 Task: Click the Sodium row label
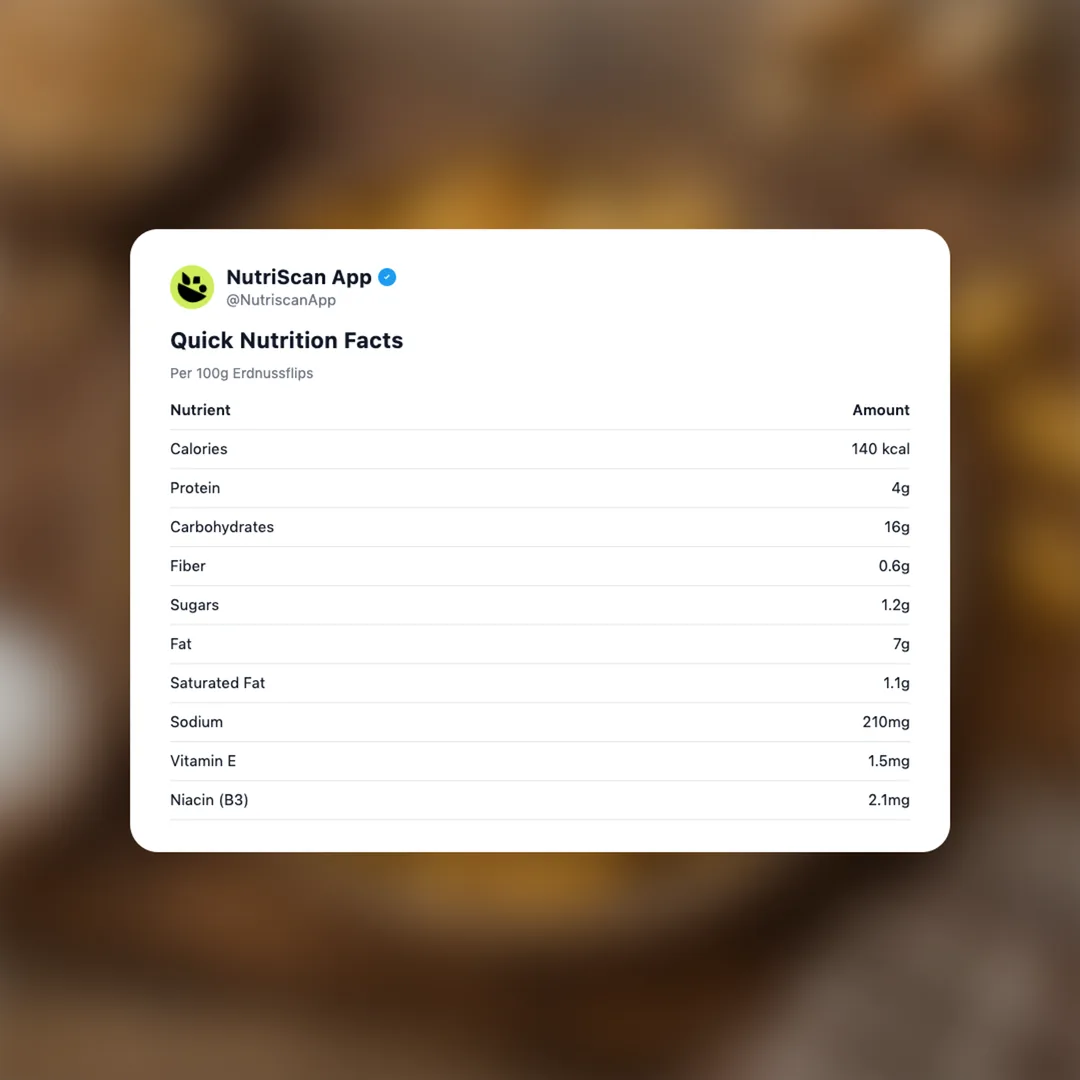196,722
